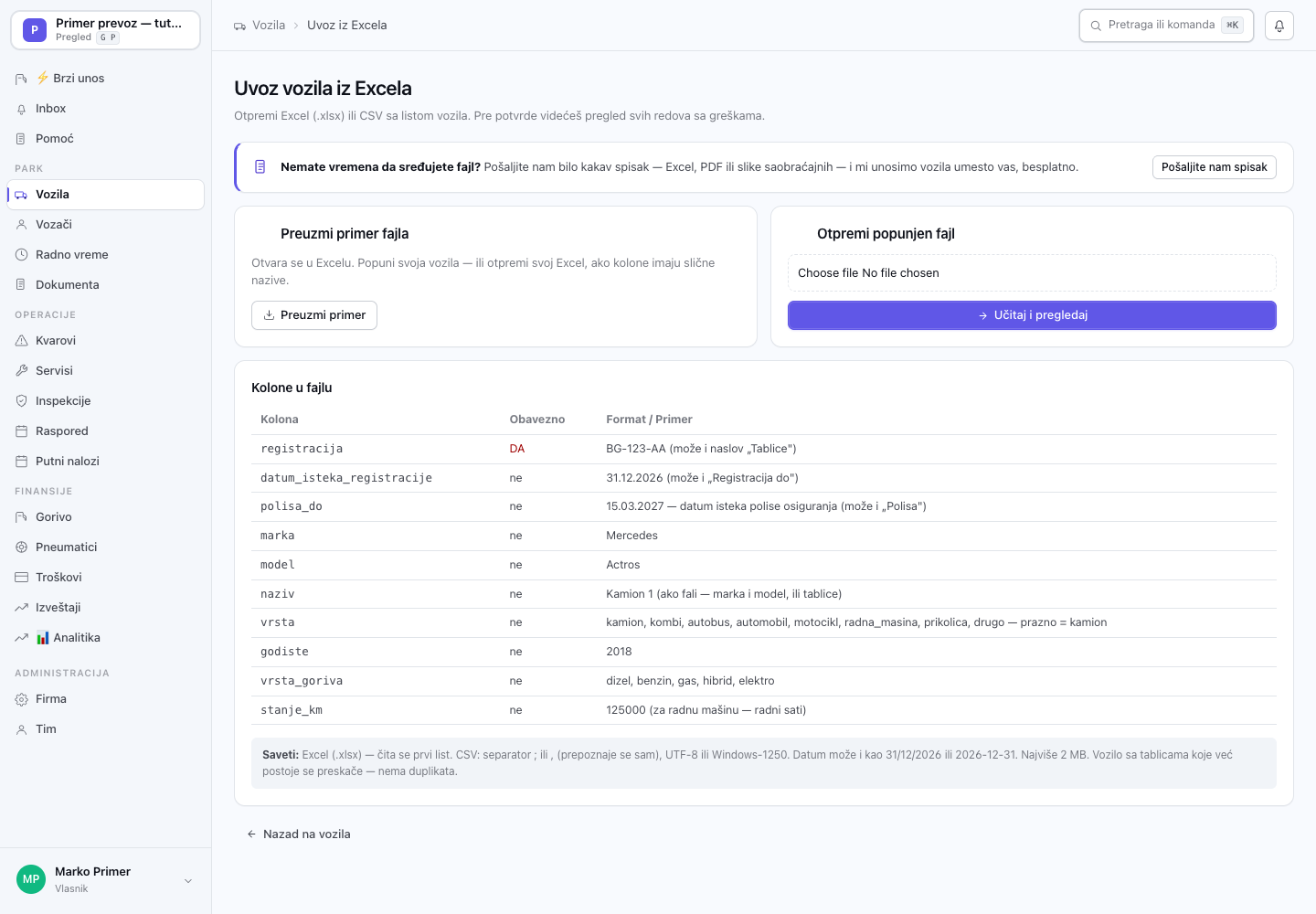The image size is (1316, 914).
Task: Click the Firma gear icon
Action: pyautogui.click(x=22, y=699)
